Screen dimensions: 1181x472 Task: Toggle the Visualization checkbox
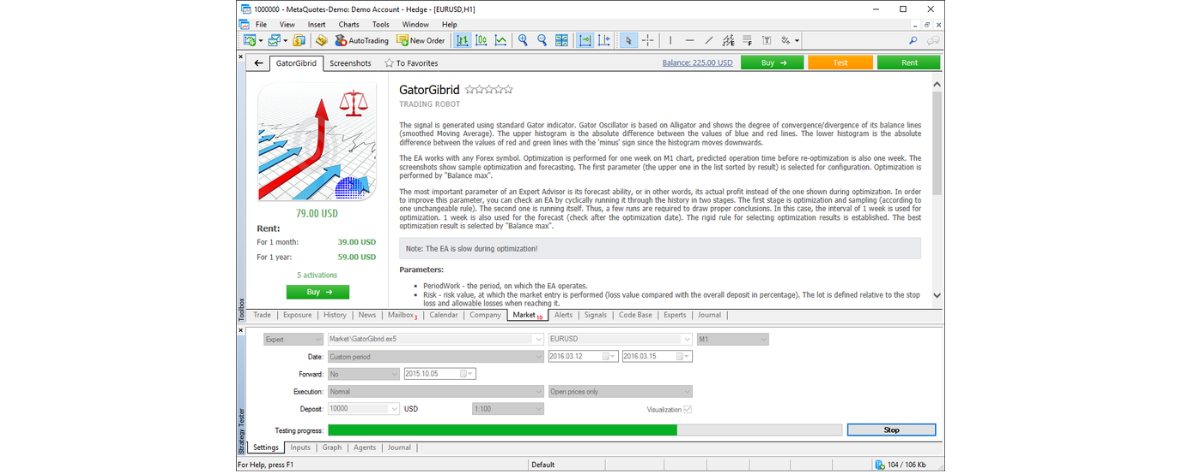[687, 409]
